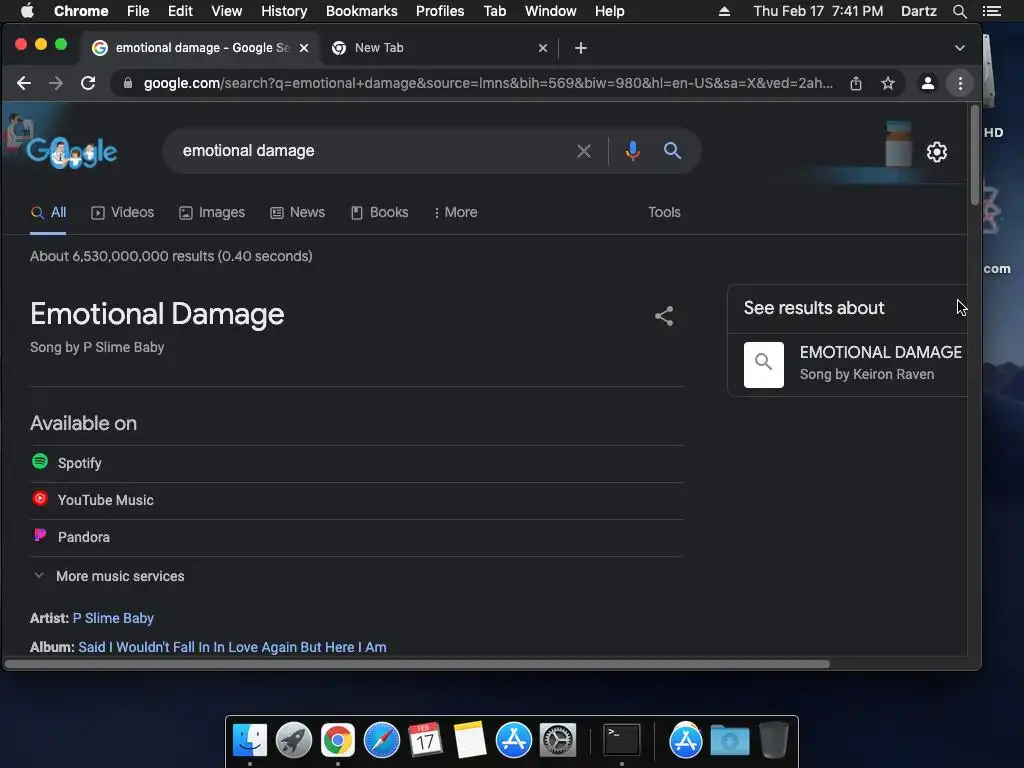This screenshot has height=768, width=1024.
Task: Switch to the News results tab
Action: pyautogui.click(x=298, y=213)
